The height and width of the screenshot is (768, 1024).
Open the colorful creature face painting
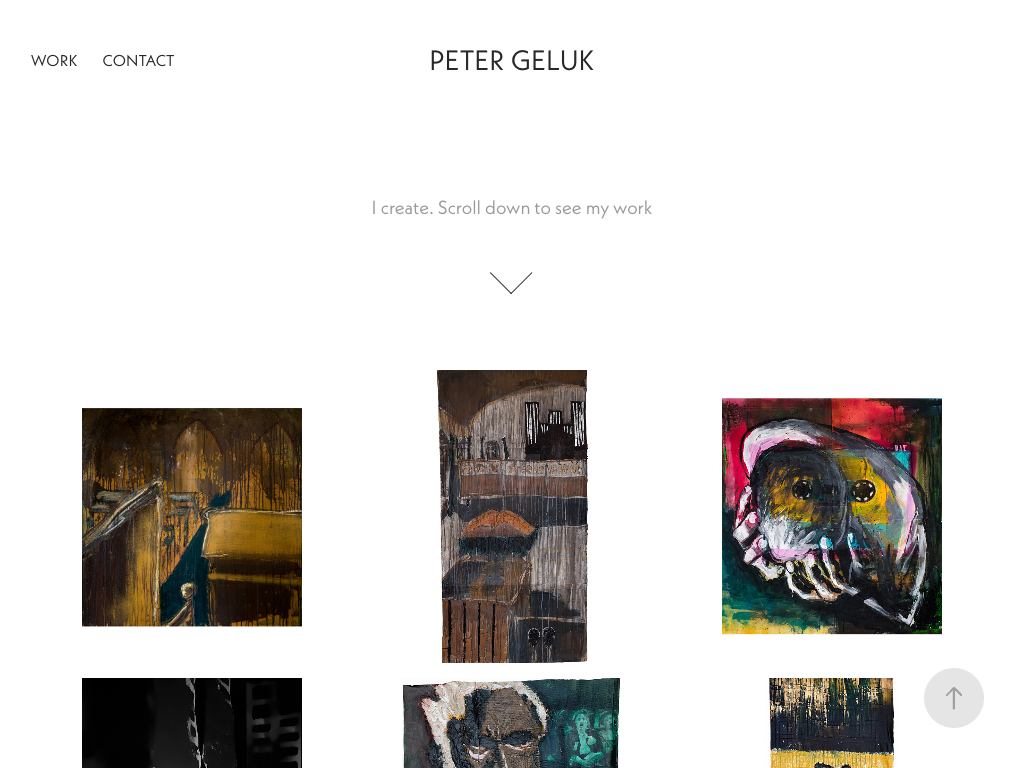click(x=831, y=516)
